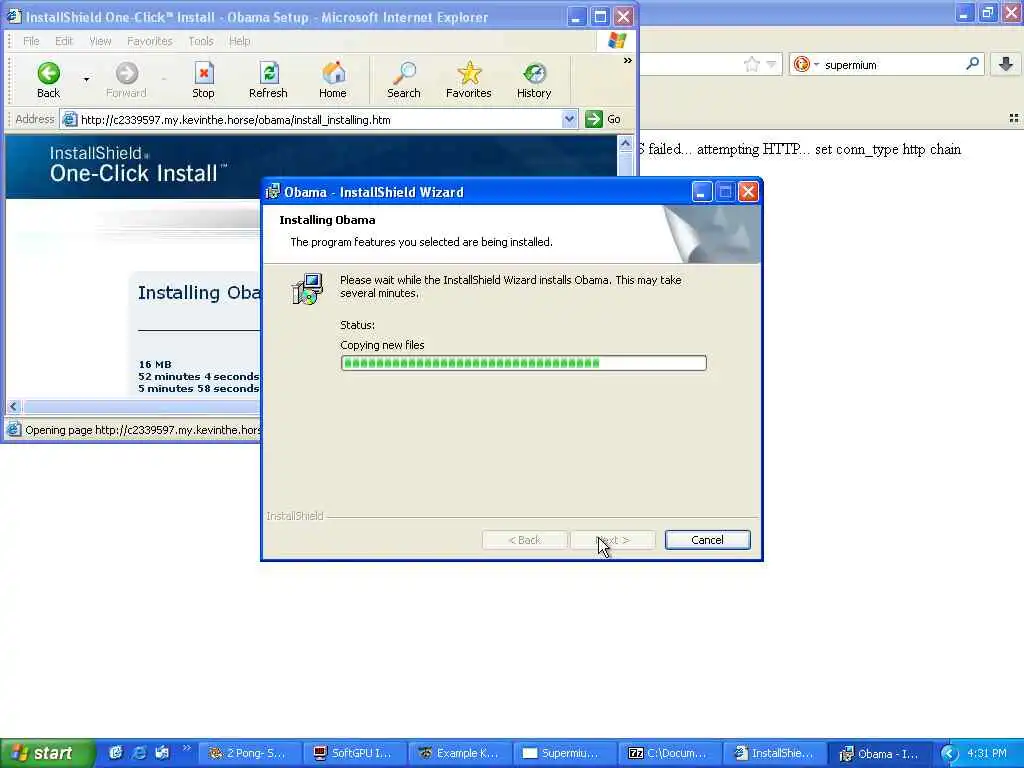The width and height of the screenshot is (1024, 768).
Task: Expand the IE toolbar overflow chevron
Action: [628, 61]
